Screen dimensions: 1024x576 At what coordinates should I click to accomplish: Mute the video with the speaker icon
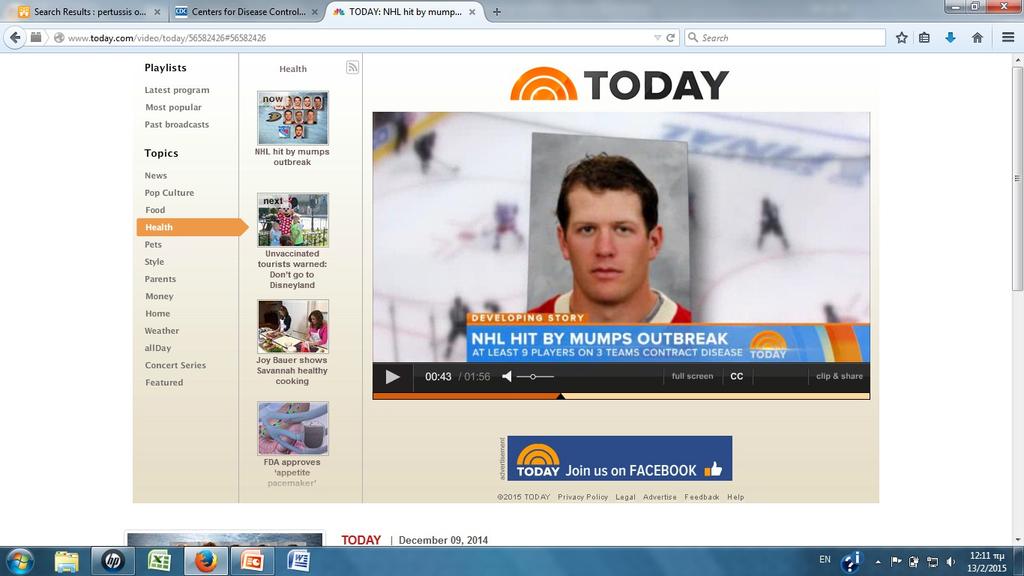[507, 376]
